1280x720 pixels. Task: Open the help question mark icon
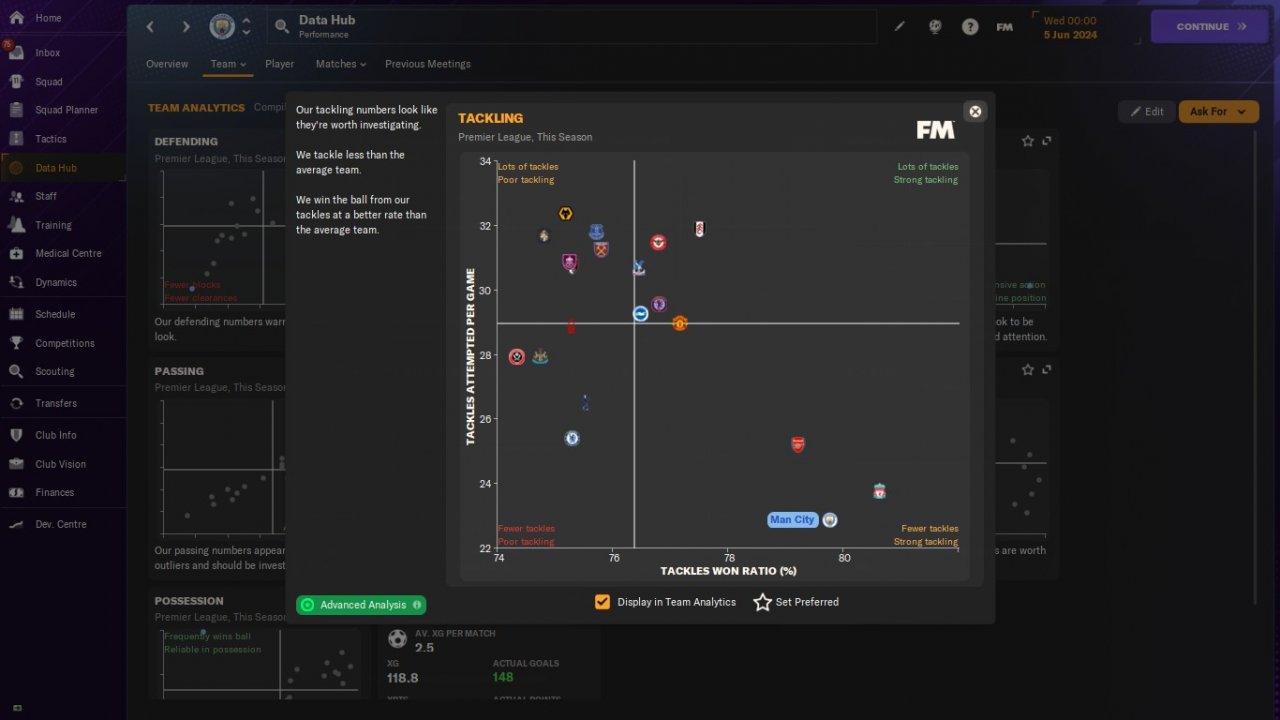pos(970,27)
